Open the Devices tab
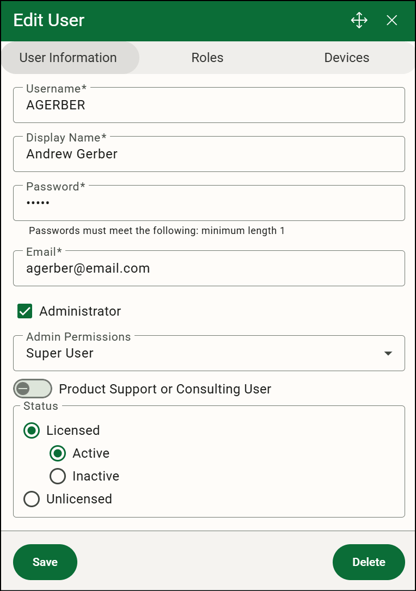 (x=347, y=58)
